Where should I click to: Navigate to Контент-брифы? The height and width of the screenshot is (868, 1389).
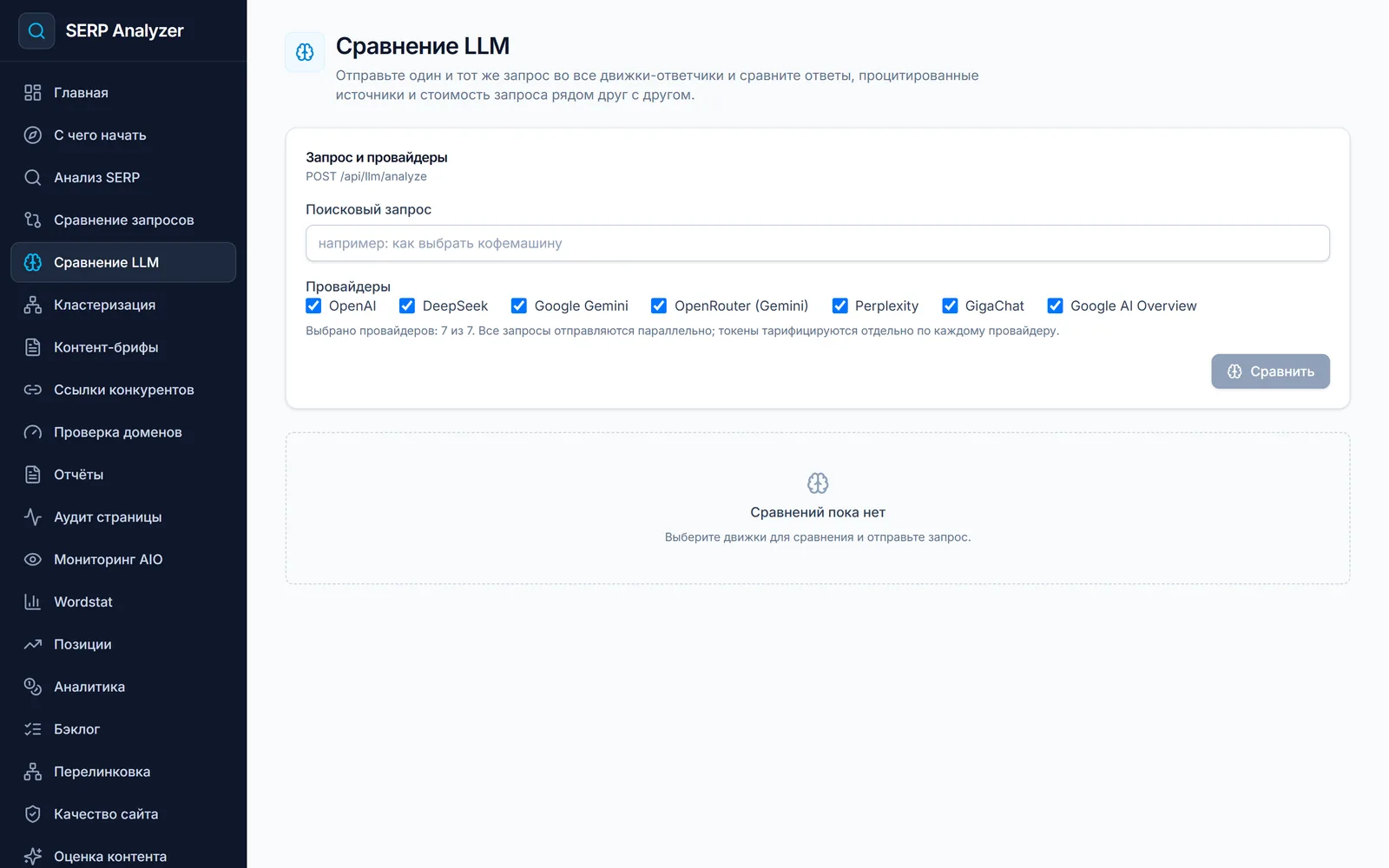(123, 348)
